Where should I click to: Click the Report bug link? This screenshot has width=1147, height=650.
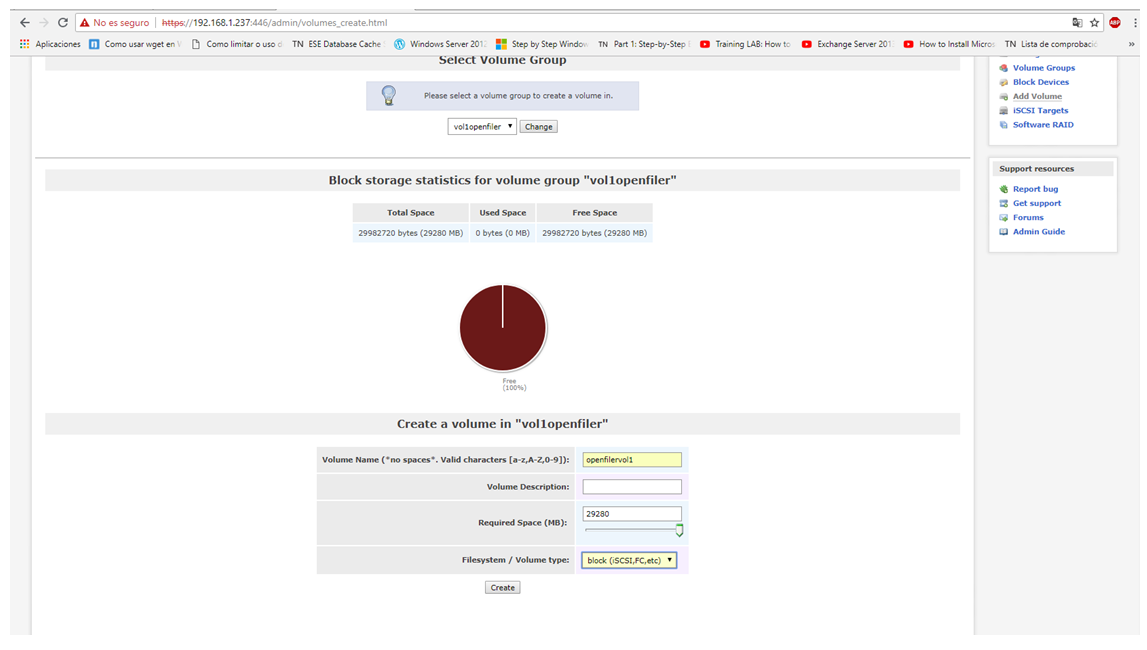click(x=1035, y=189)
